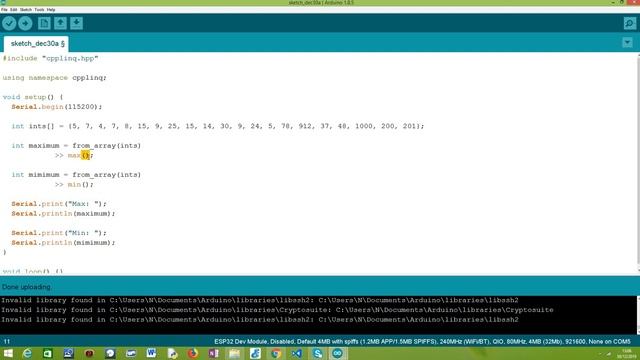This screenshot has width=640, height=360.
Task: Open File Explorer from the taskbar
Action: coord(234,353)
